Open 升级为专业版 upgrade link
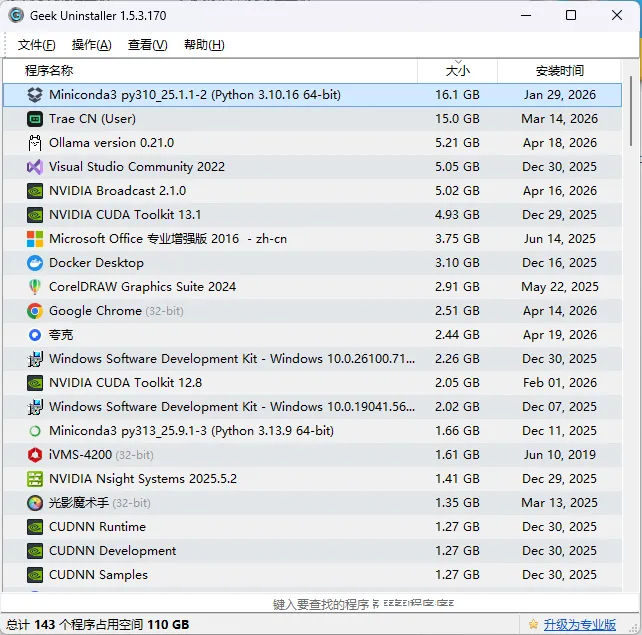 coord(579,624)
